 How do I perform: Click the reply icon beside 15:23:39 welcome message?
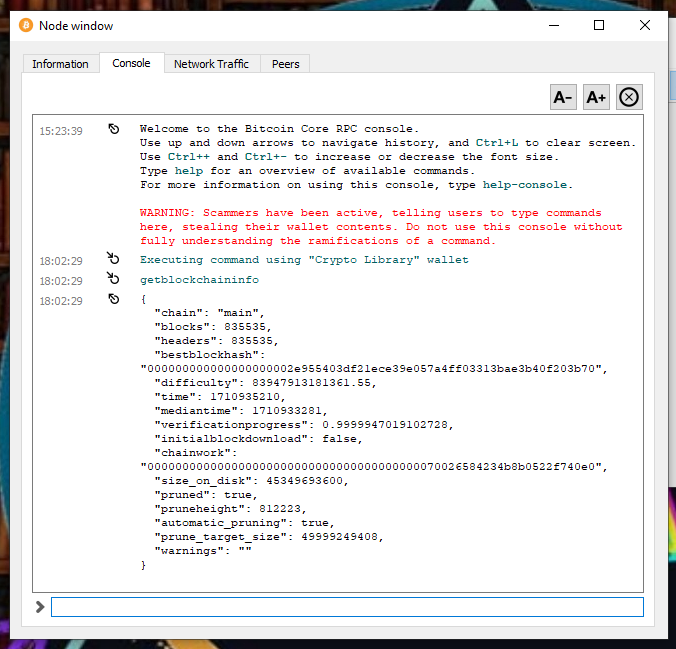(114, 129)
